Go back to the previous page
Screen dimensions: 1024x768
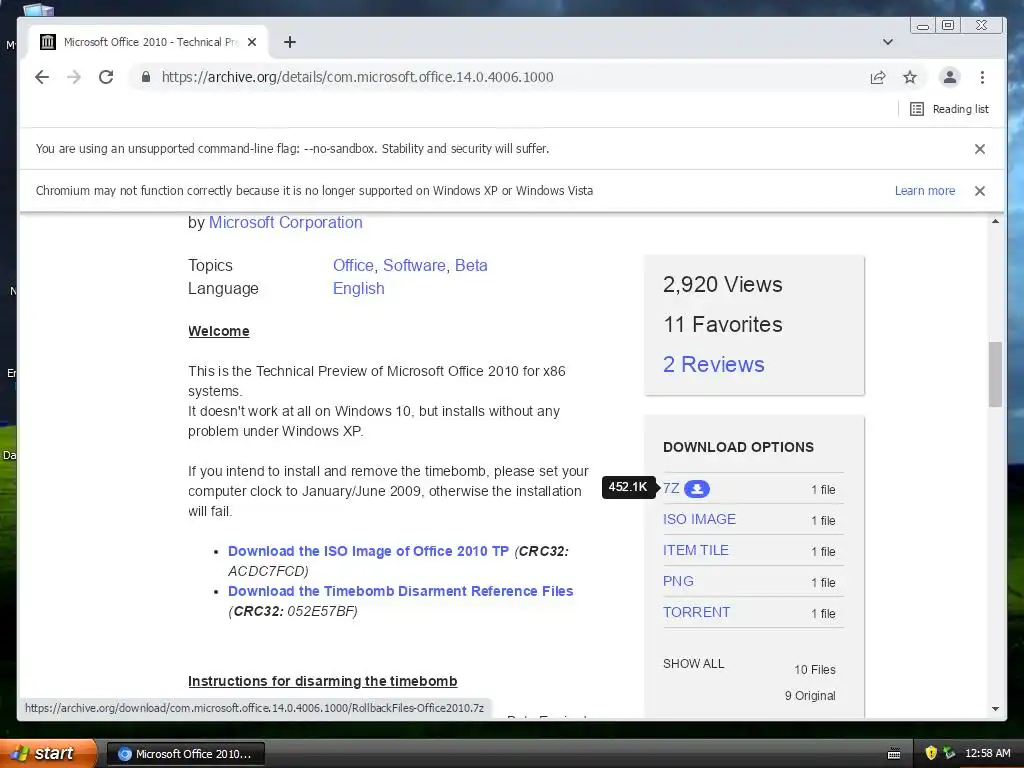42,77
